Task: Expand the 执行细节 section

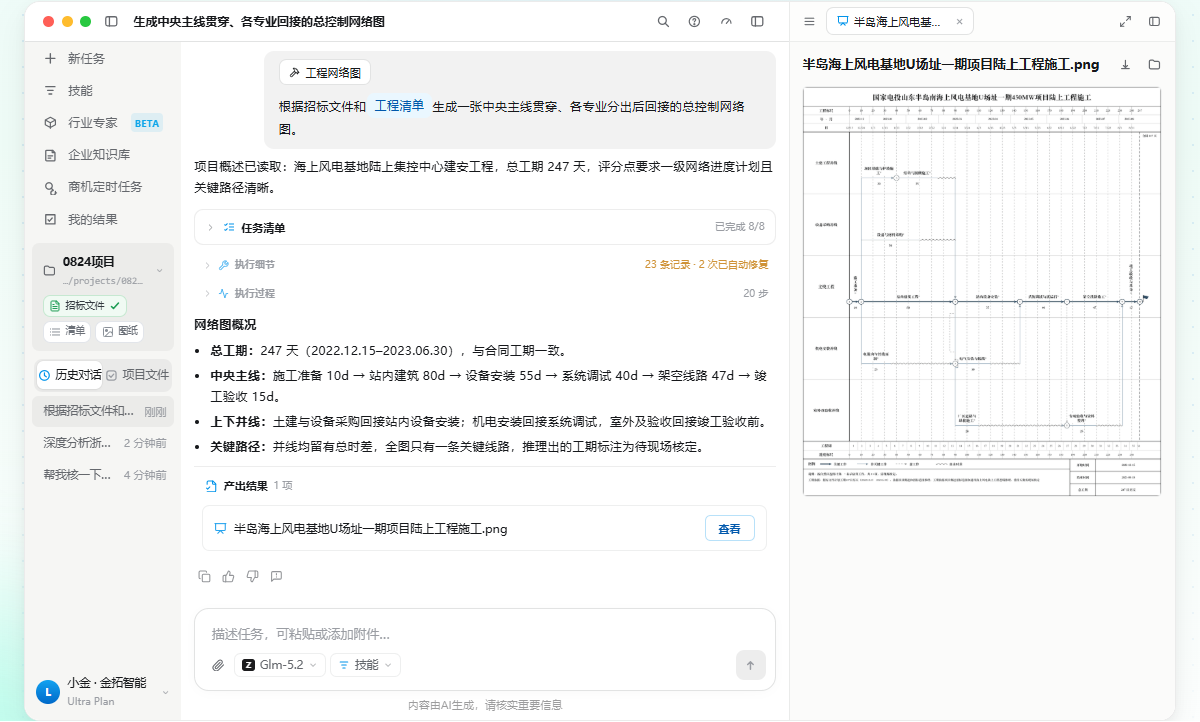Action: [485, 265]
